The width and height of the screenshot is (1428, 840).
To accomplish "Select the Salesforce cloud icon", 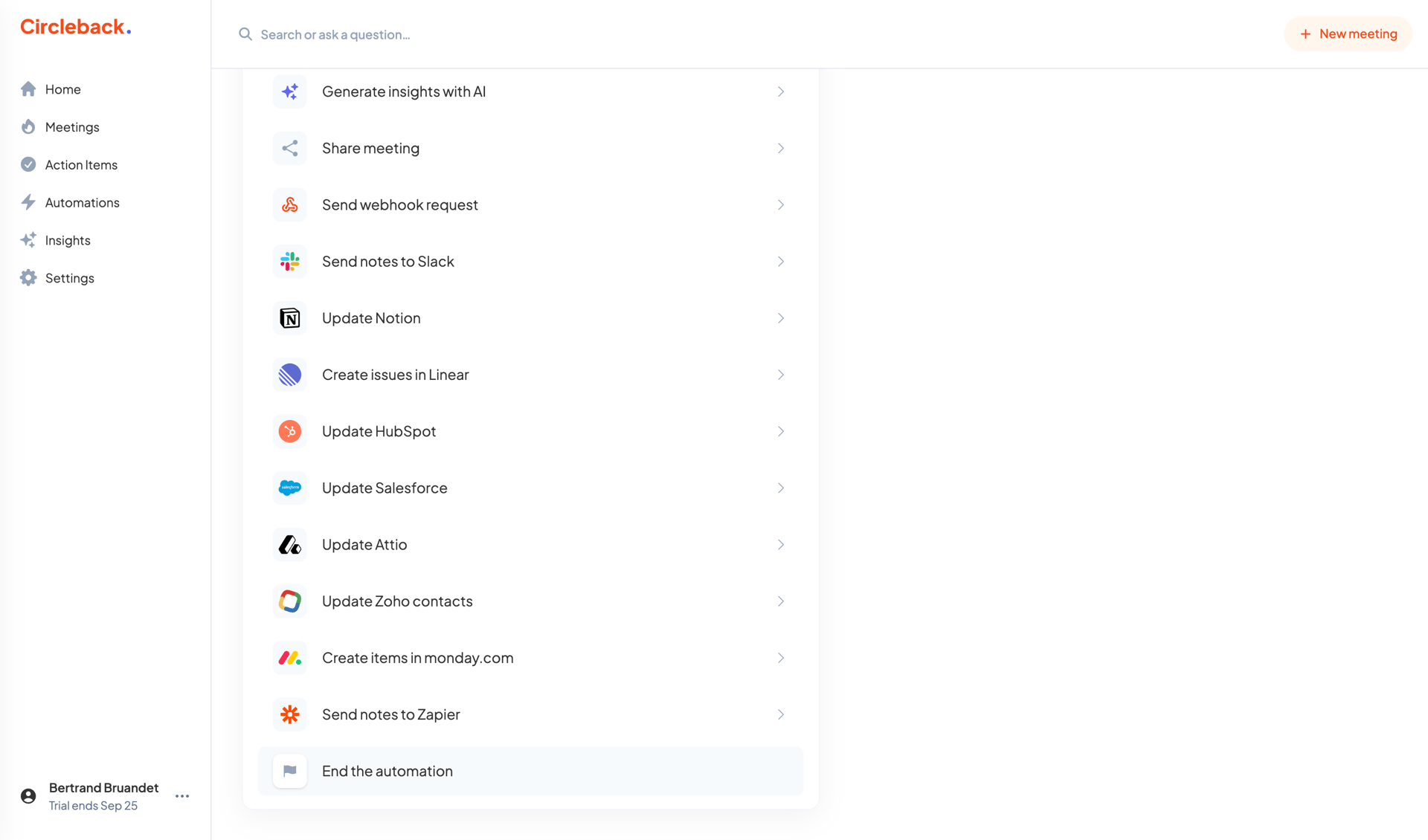I will pyautogui.click(x=289, y=488).
